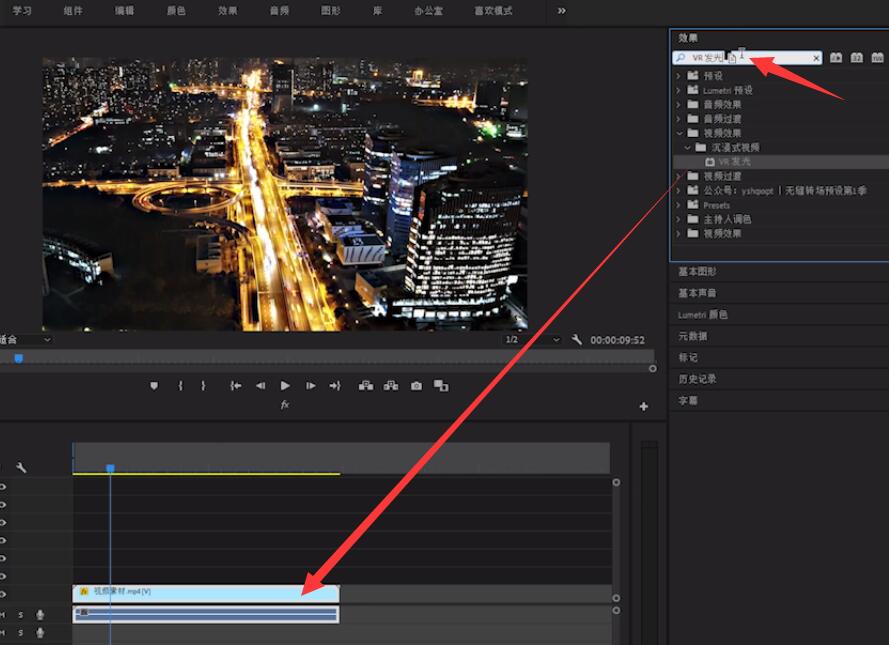The height and width of the screenshot is (645, 889).
Task: Click the Go to In point icon
Action: click(235, 385)
